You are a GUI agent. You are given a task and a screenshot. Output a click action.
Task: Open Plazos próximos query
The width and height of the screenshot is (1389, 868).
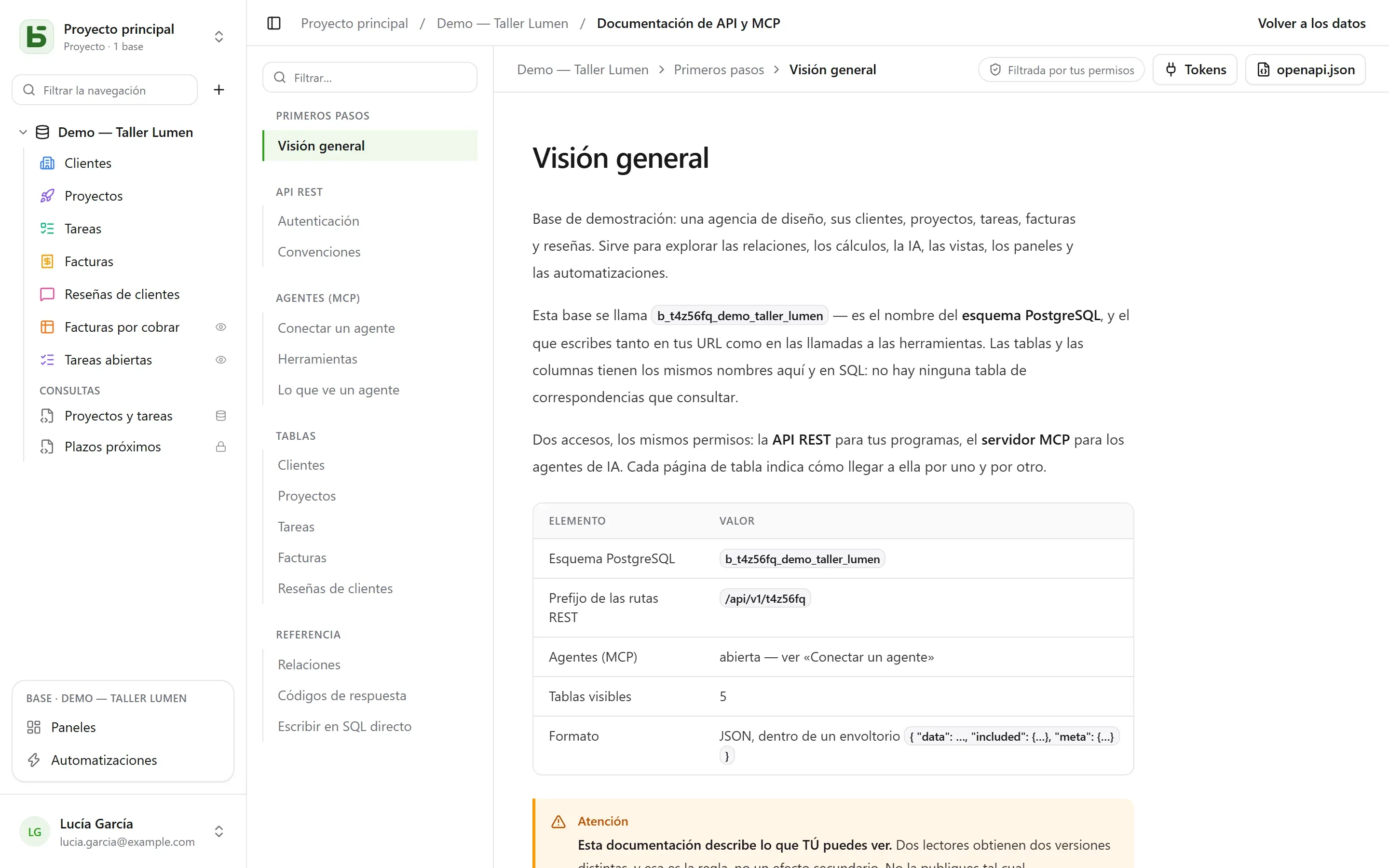coord(112,447)
